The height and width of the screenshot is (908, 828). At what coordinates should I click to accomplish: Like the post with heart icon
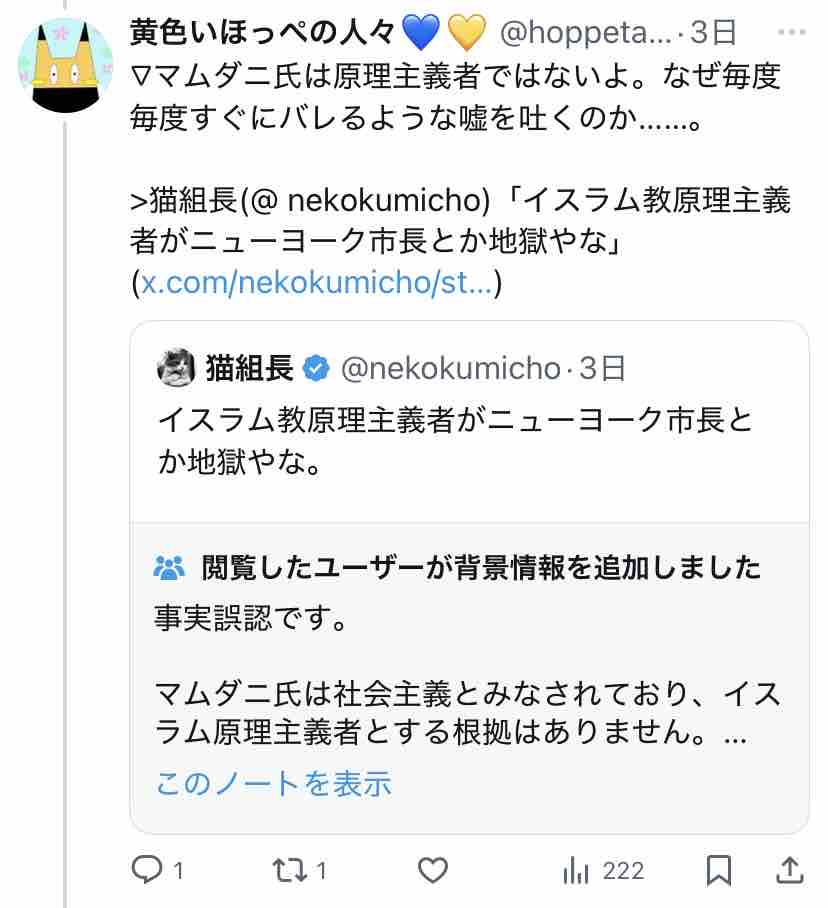tap(431, 870)
